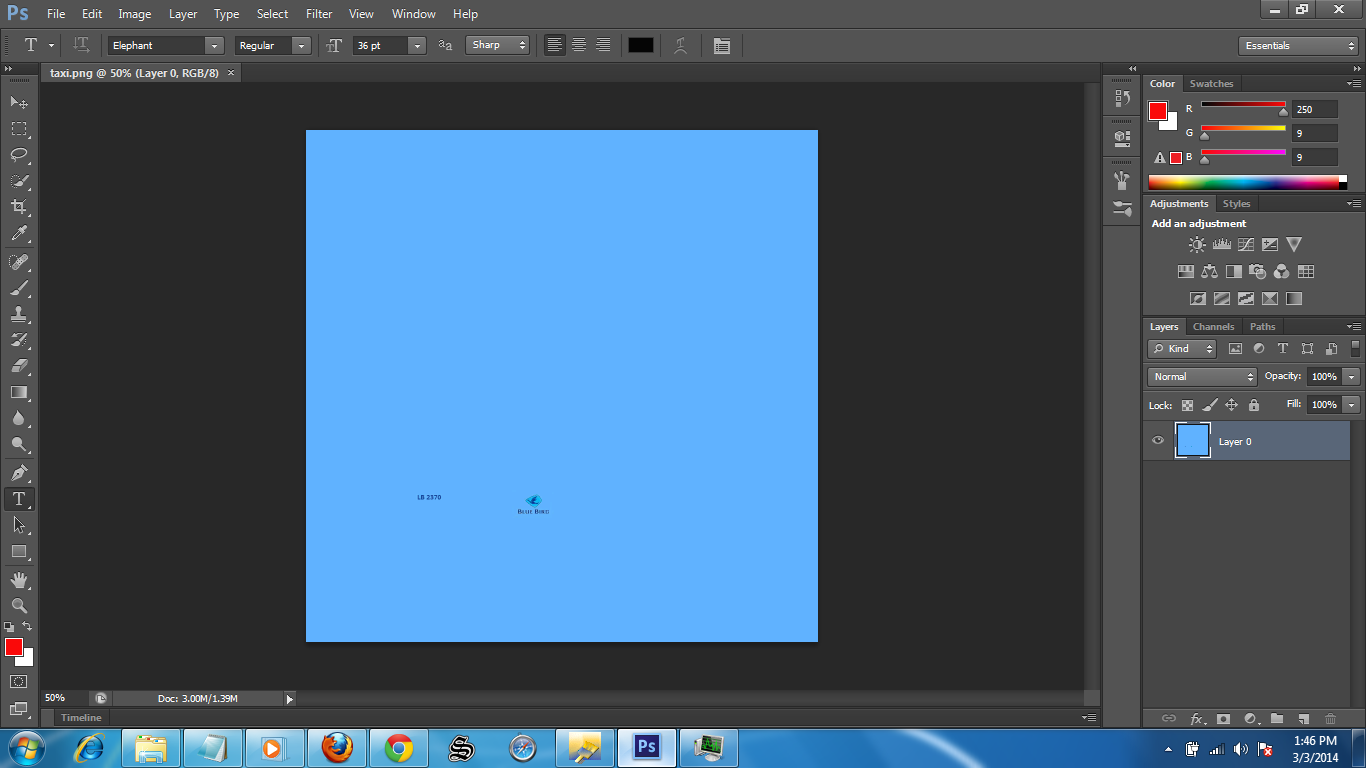The height and width of the screenshot is (768, 1366).
Task: Select the Pen tool
Action: (19, 473)
